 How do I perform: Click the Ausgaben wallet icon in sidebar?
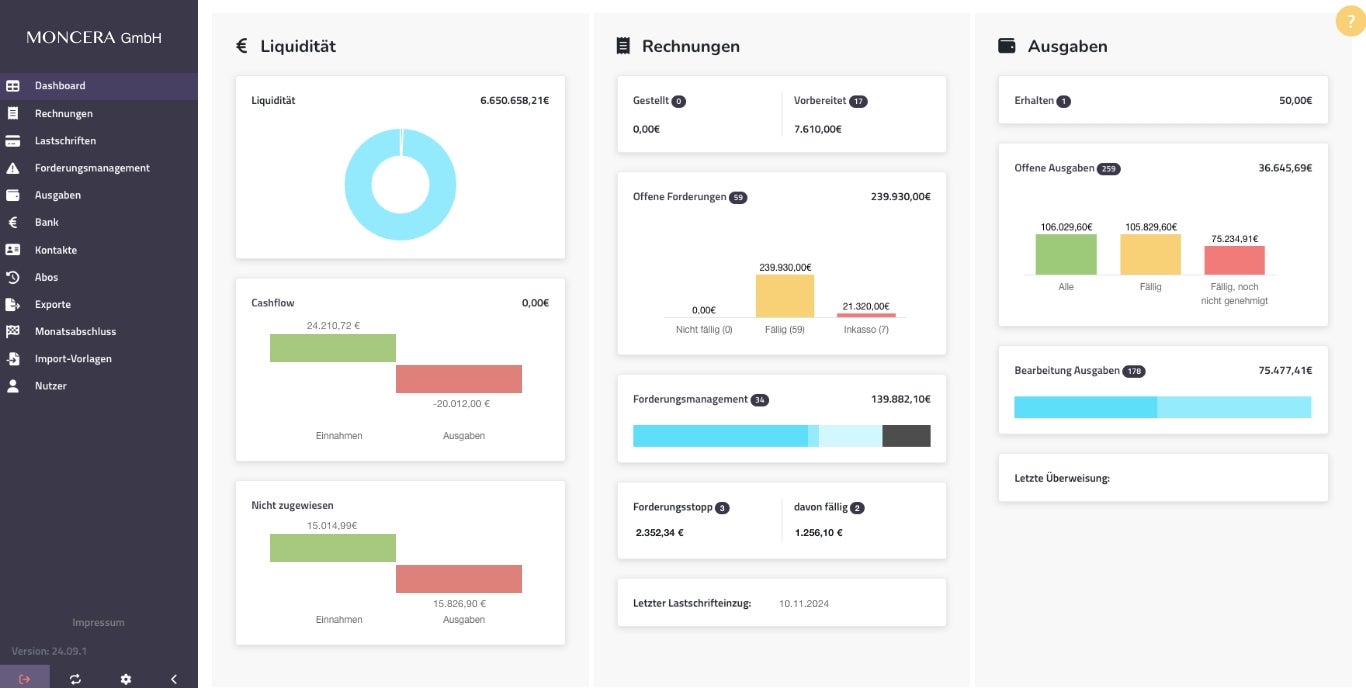click(x=13, y=195)
